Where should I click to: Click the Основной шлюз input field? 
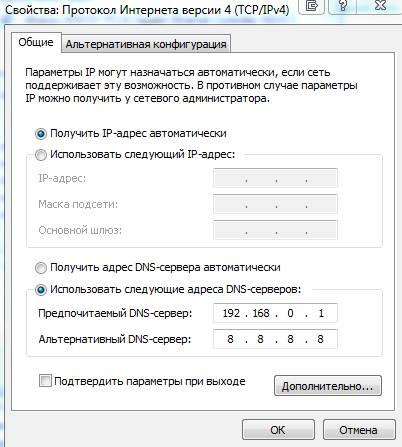pos(275,230)
